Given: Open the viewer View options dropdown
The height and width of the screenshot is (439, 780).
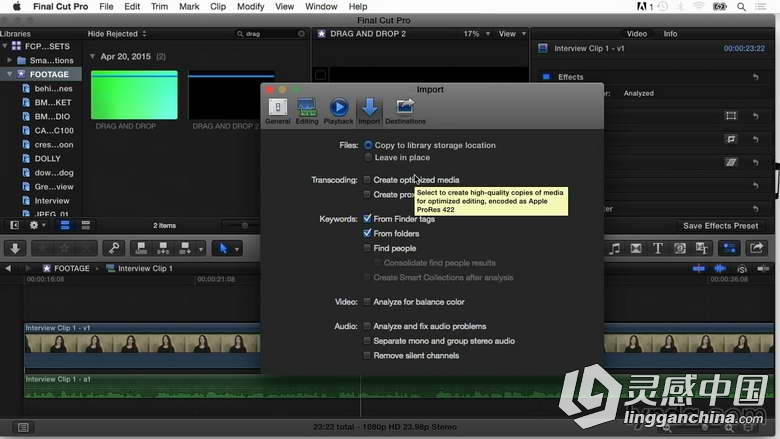Looking at the screenshot, I should (512, 34).
